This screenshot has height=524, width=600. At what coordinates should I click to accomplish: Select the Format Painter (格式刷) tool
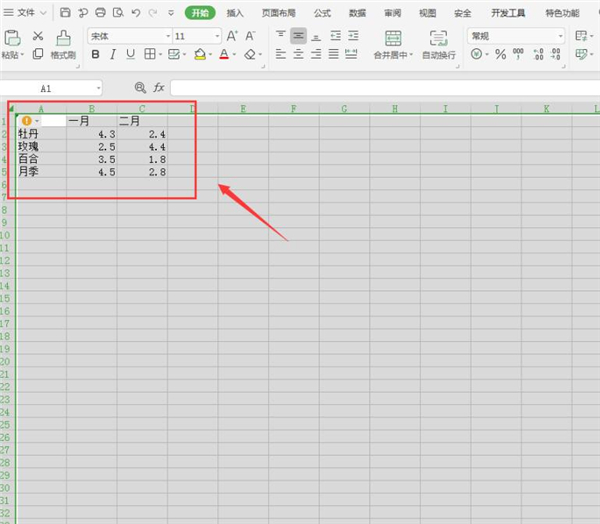(x=63, y=44)
